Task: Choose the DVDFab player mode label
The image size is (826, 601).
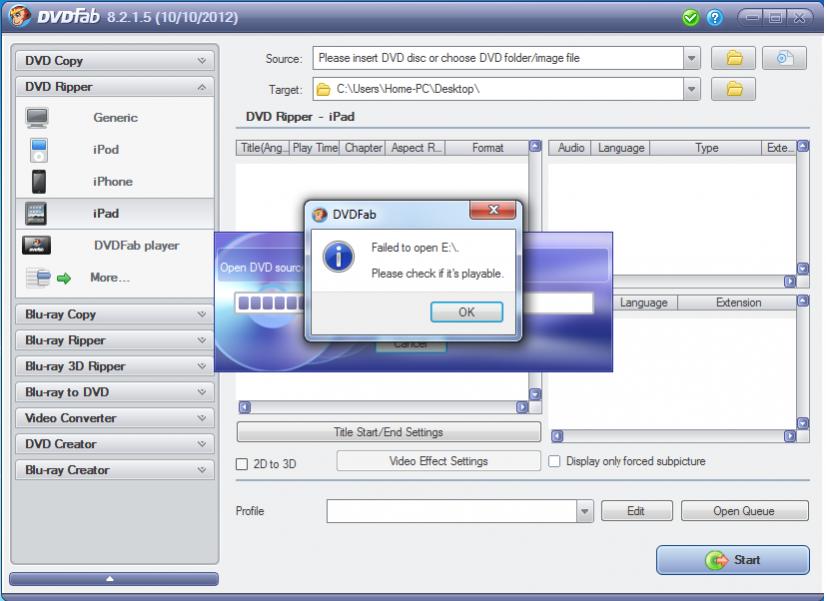Action: click(x=136, y=245)
